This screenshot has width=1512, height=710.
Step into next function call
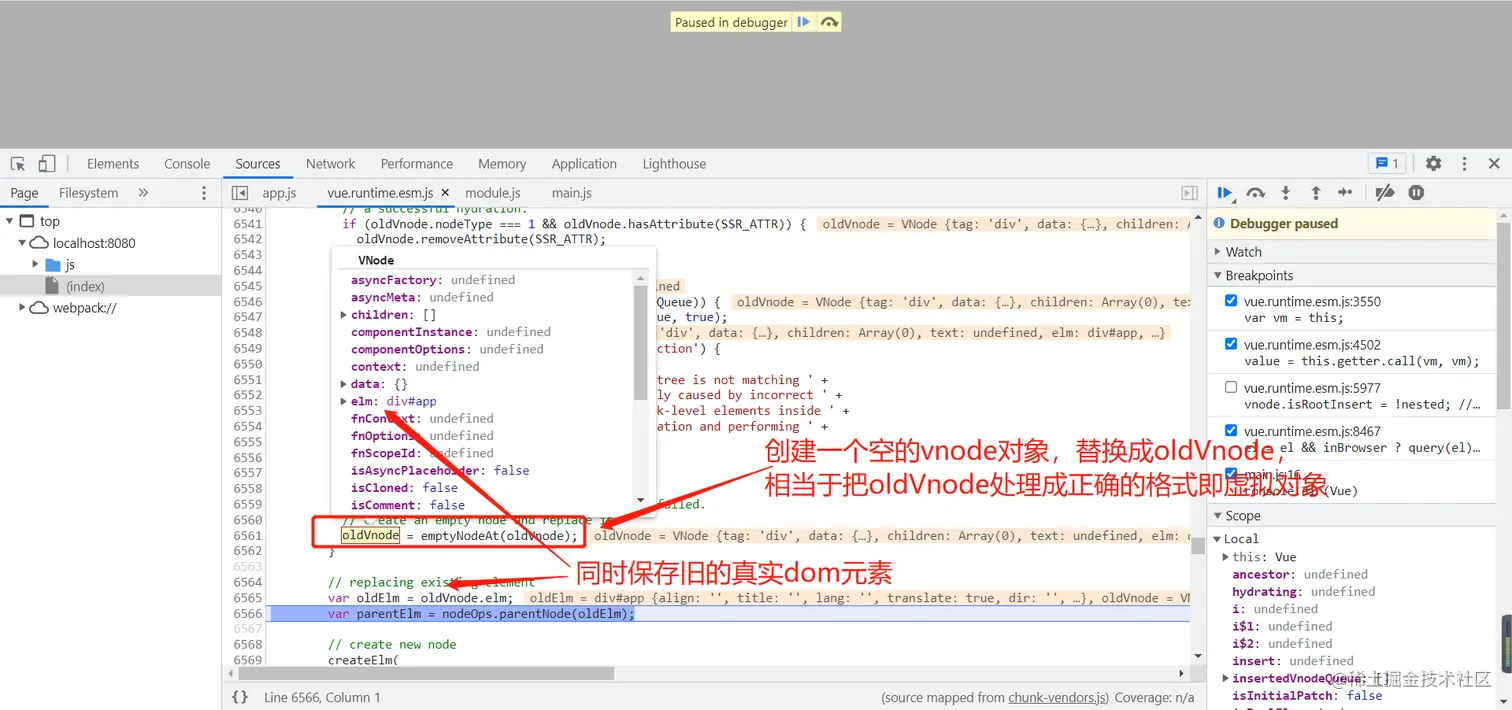1286,193
